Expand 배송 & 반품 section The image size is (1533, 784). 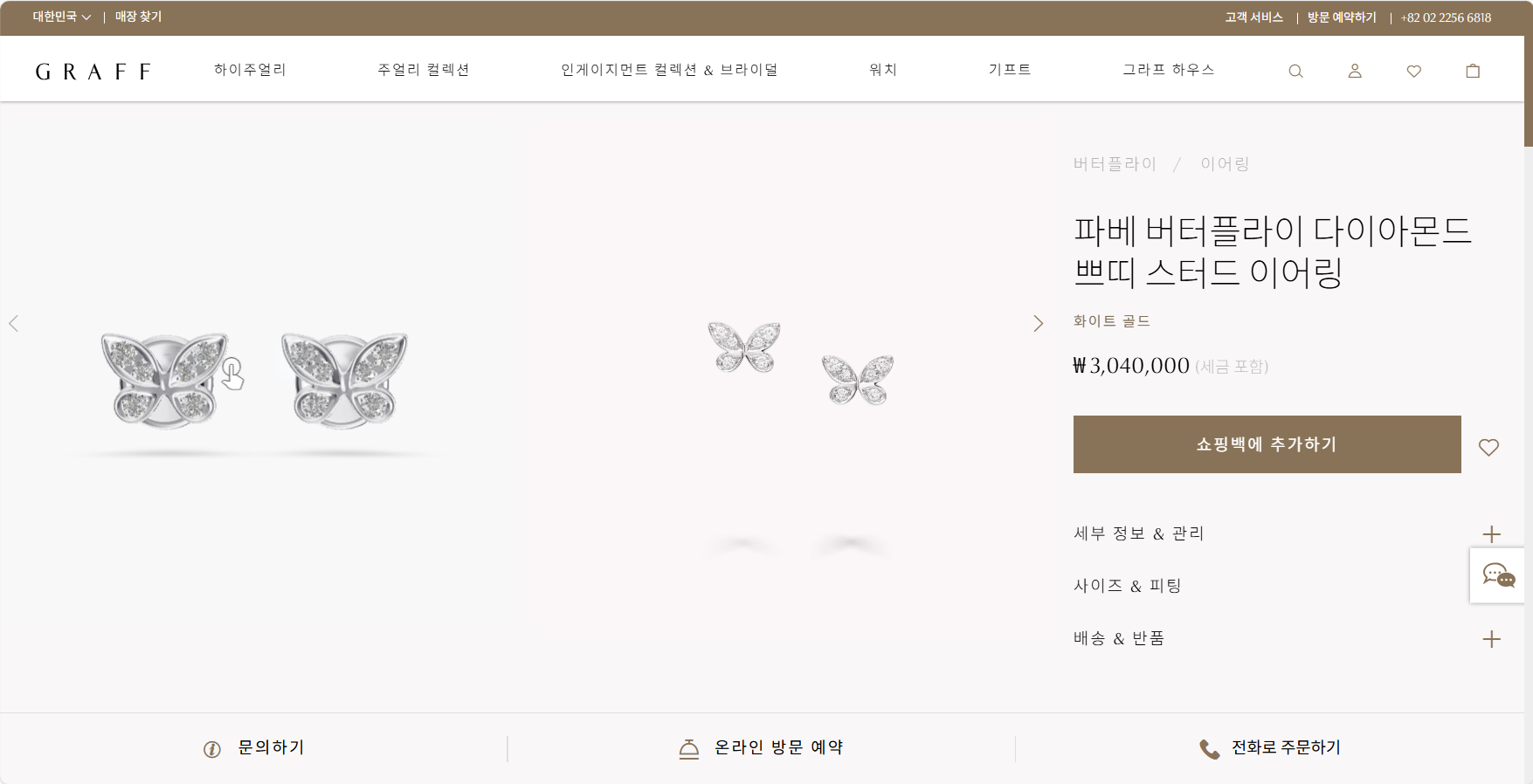pos(1287,638)
